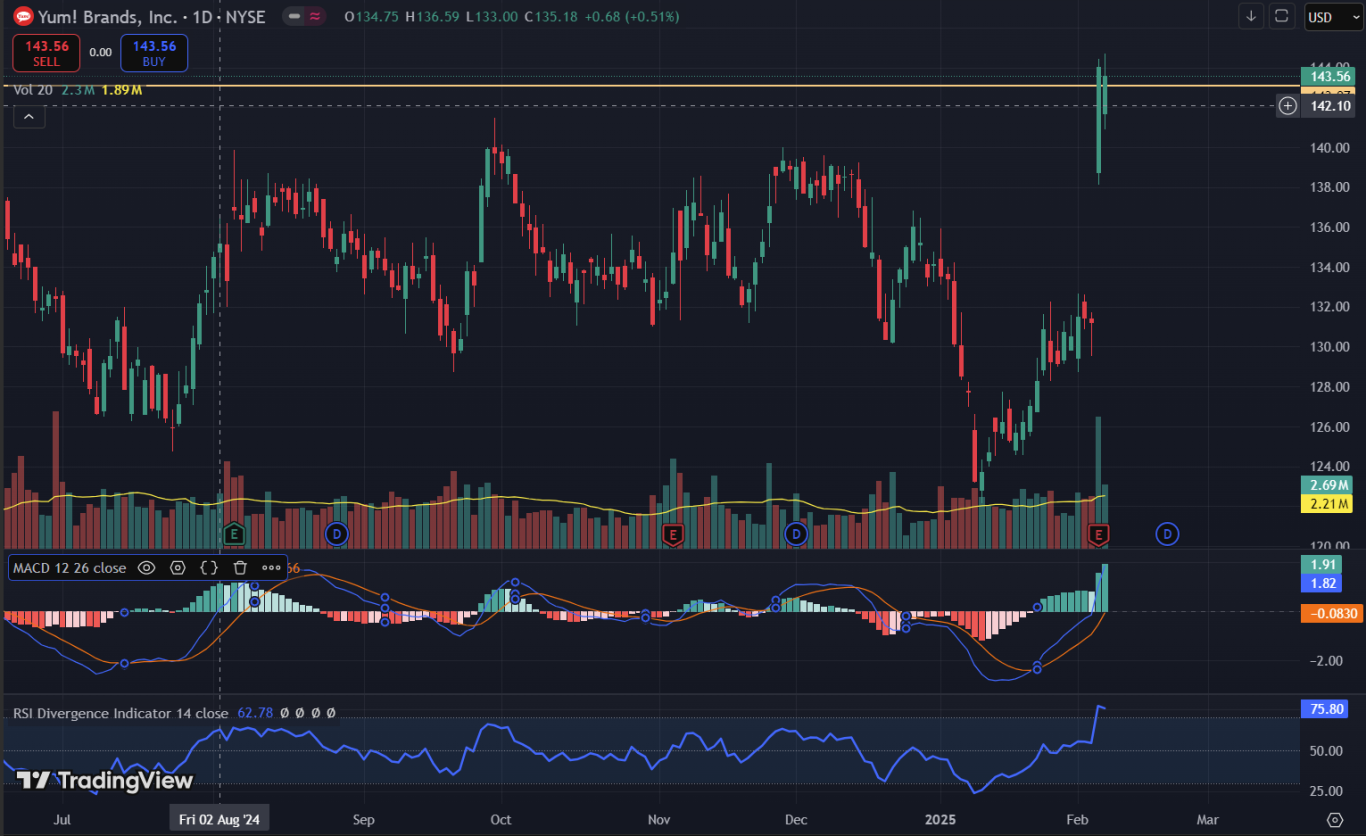The image size is (1366, 836).
Task: Click the down-arrow scroll button top right
Action: pyautogui.click(x=1251, y=16)
